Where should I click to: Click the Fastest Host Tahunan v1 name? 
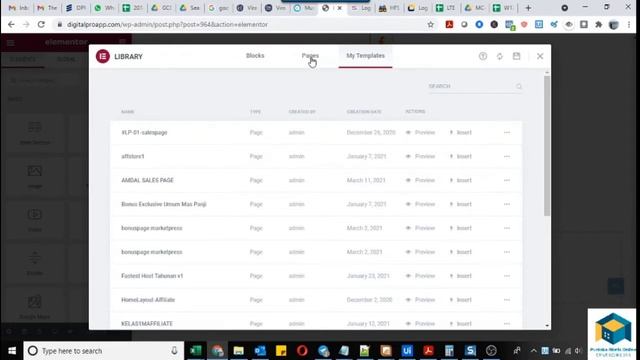[x=152, y=276]
